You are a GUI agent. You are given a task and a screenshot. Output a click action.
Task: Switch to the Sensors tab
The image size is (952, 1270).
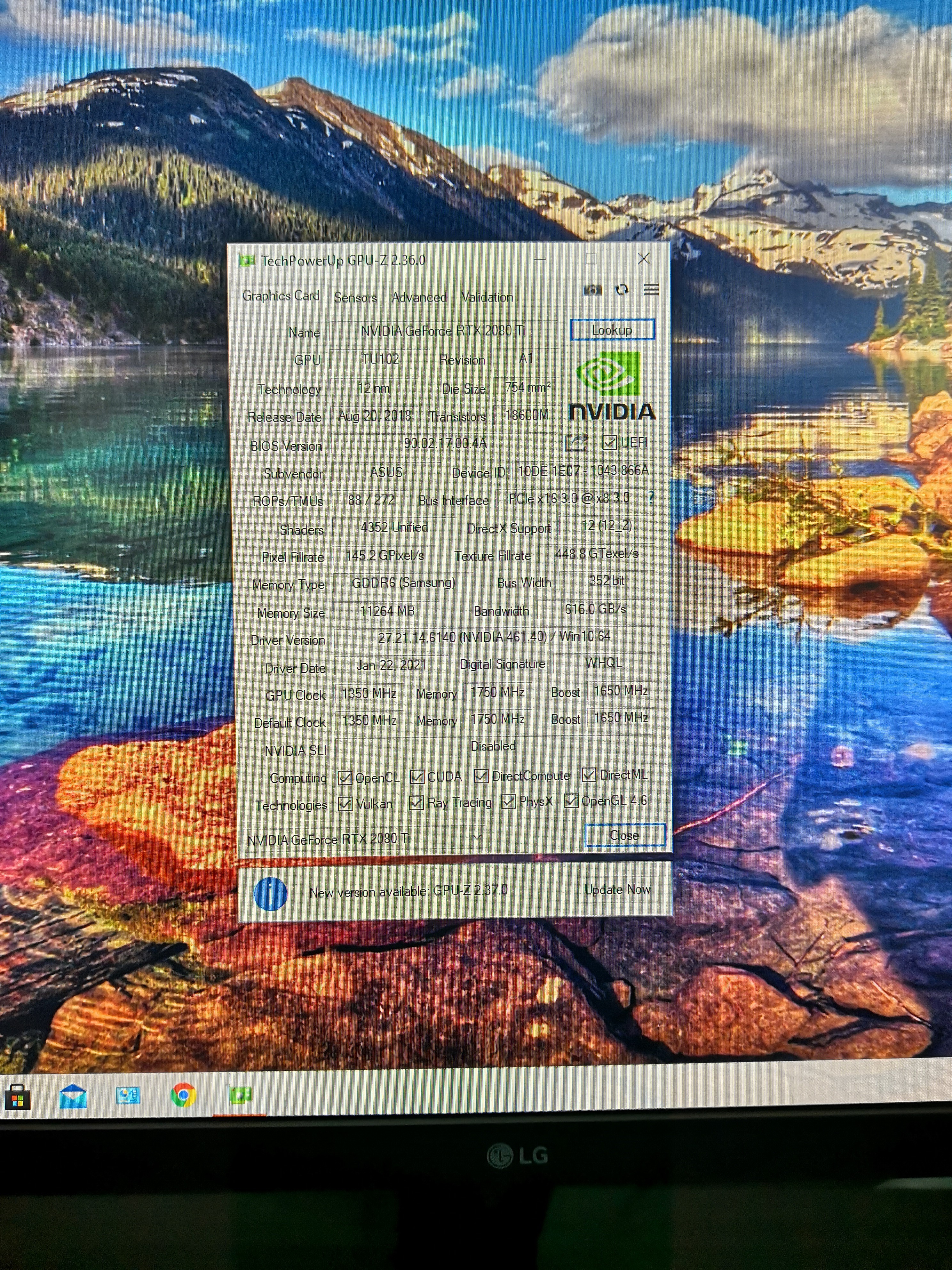click(355, 297)
